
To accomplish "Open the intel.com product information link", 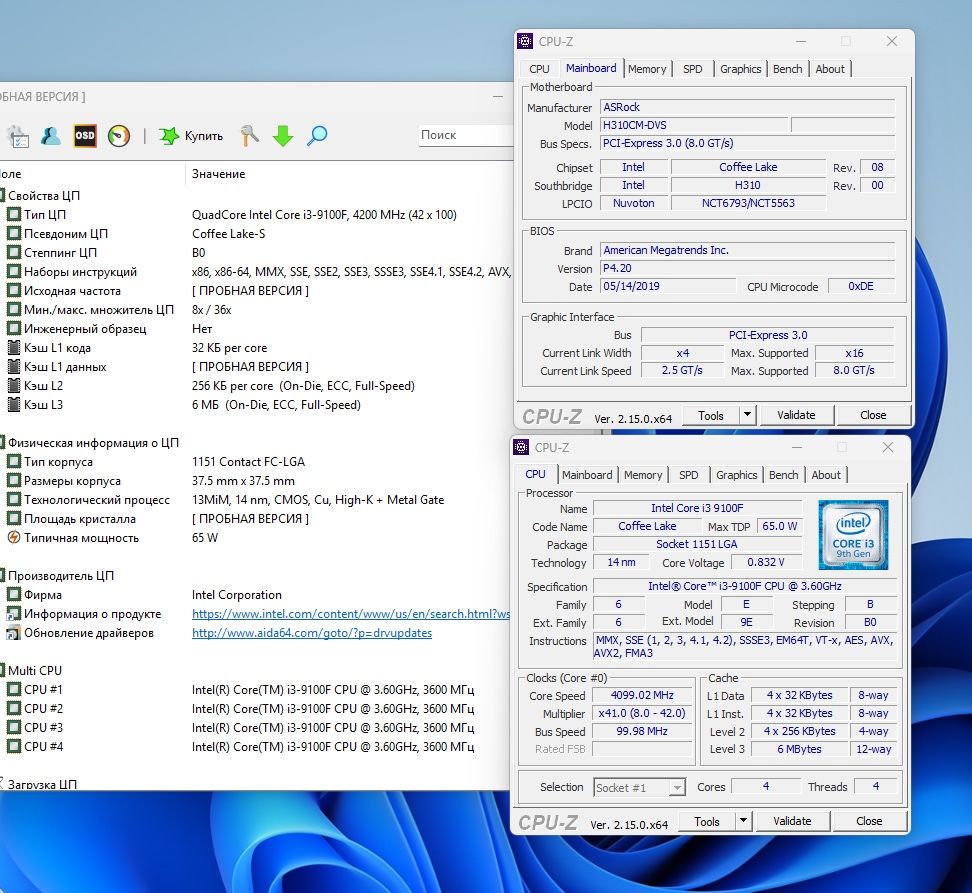I will [351, 614].
